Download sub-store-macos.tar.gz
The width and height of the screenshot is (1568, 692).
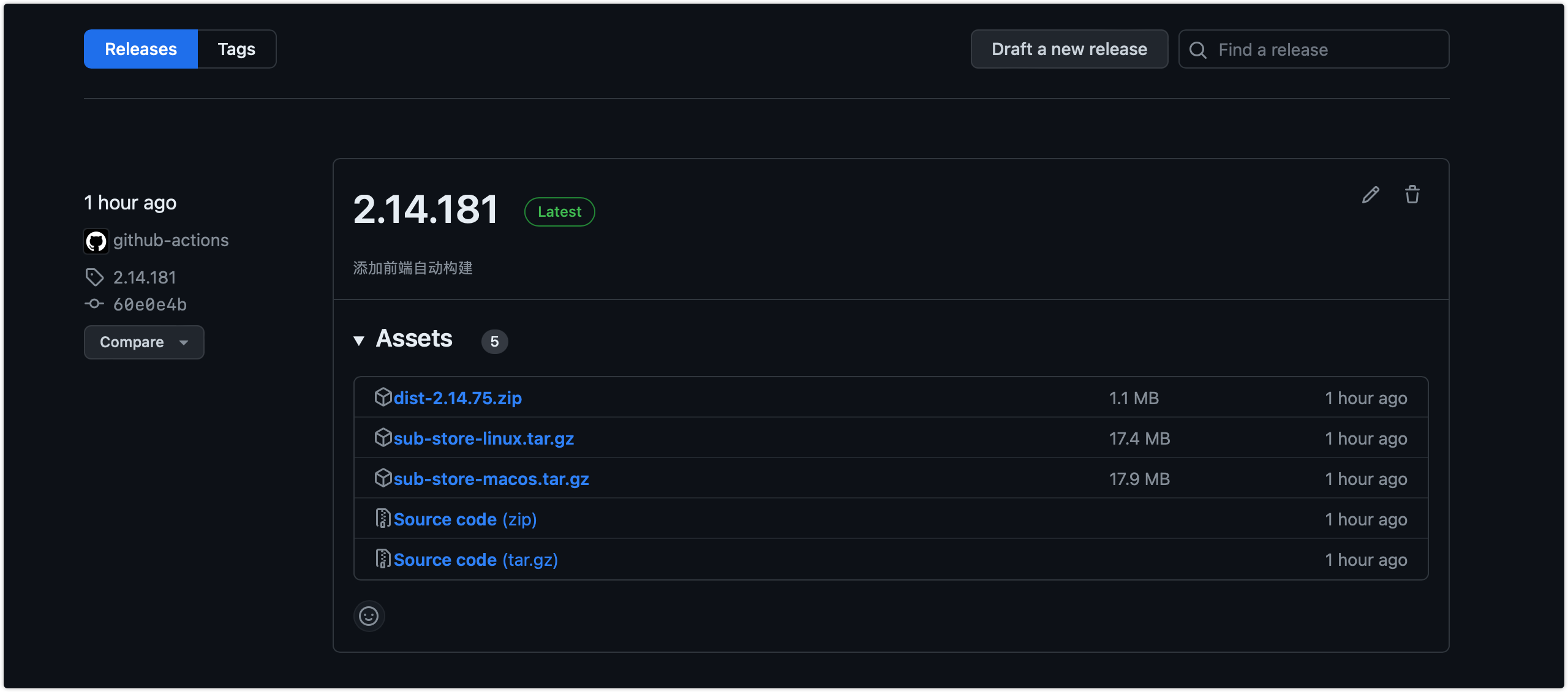pyautogui.click(x=491, y=479)
